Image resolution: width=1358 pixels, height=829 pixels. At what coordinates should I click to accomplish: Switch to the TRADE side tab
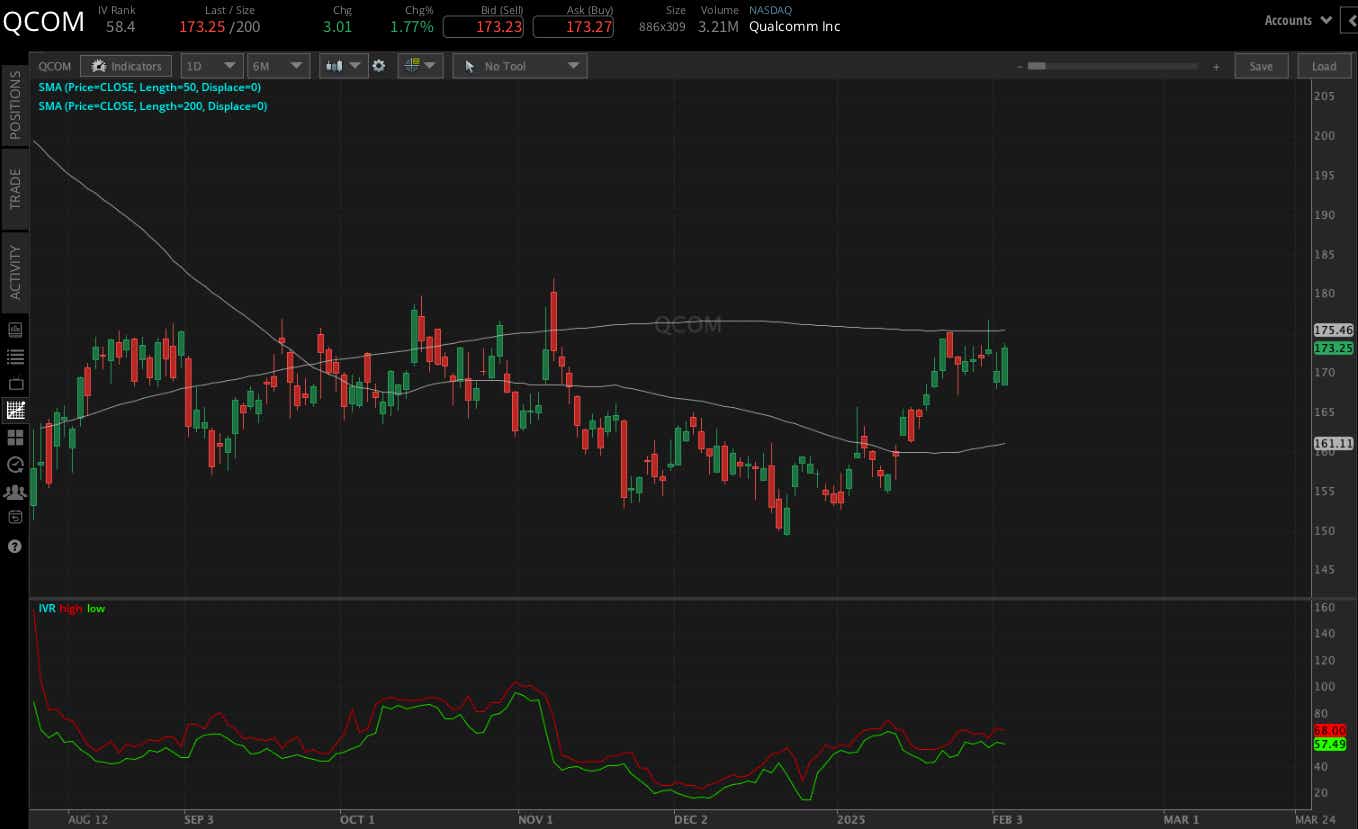point(15,188)
